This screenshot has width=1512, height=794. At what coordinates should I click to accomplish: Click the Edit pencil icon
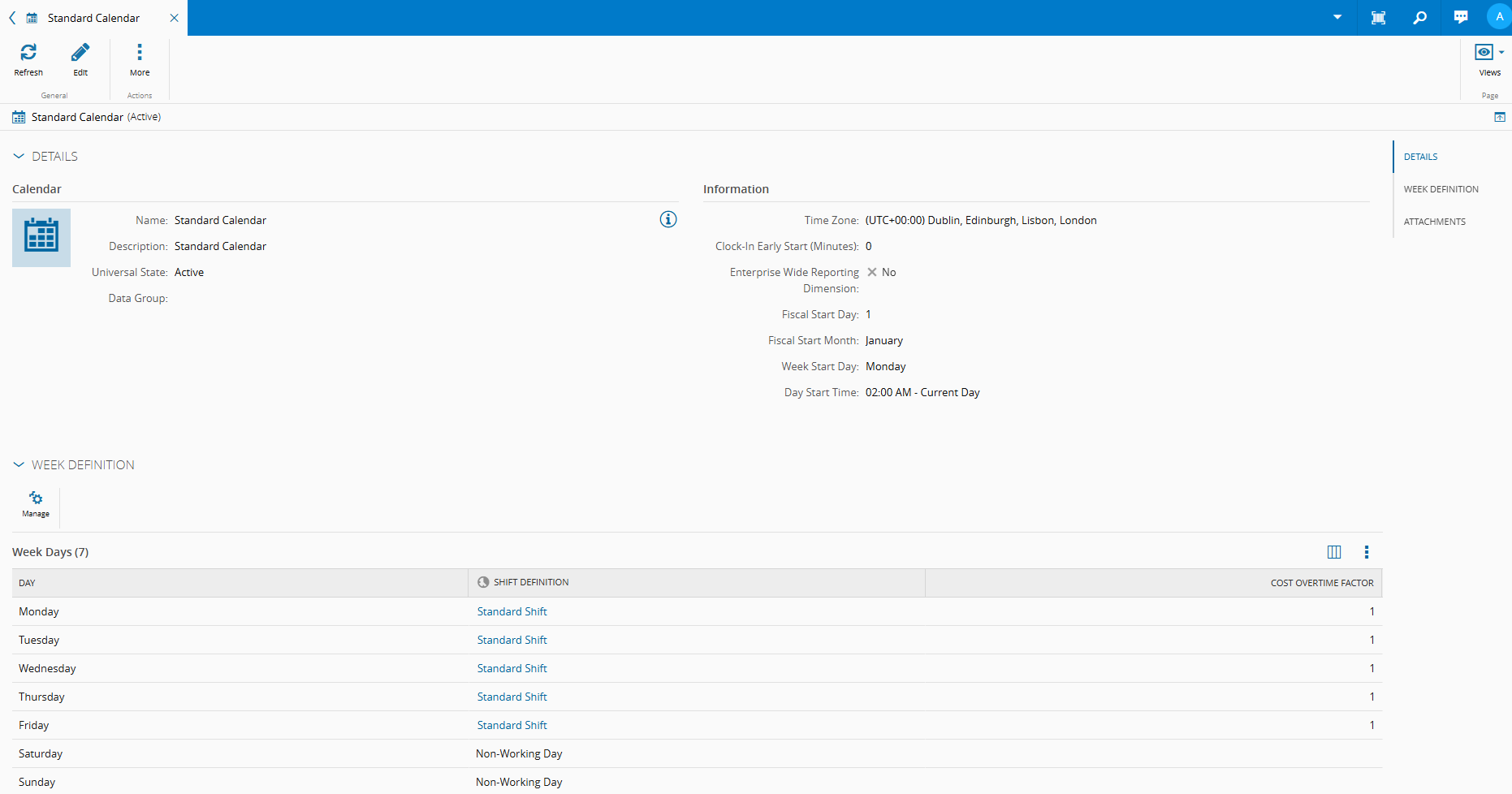pos(80,54)
